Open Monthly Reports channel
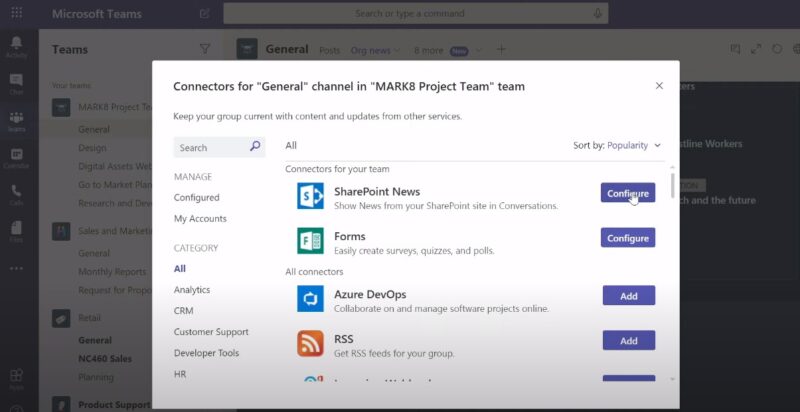The height and width of the screenshot is (412, 800). click(112, 272)
